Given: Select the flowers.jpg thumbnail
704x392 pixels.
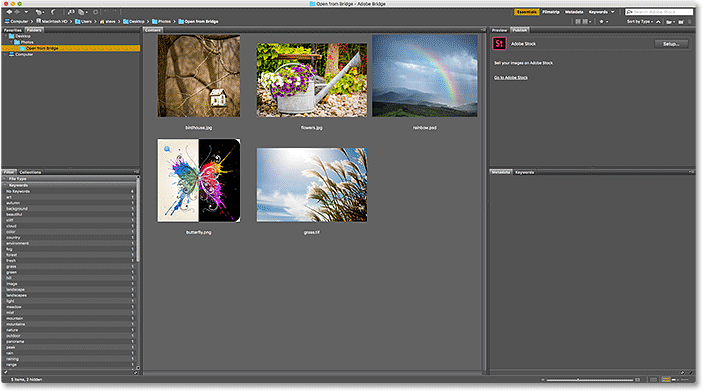Looking at the screenshot, I should [312, 80].
